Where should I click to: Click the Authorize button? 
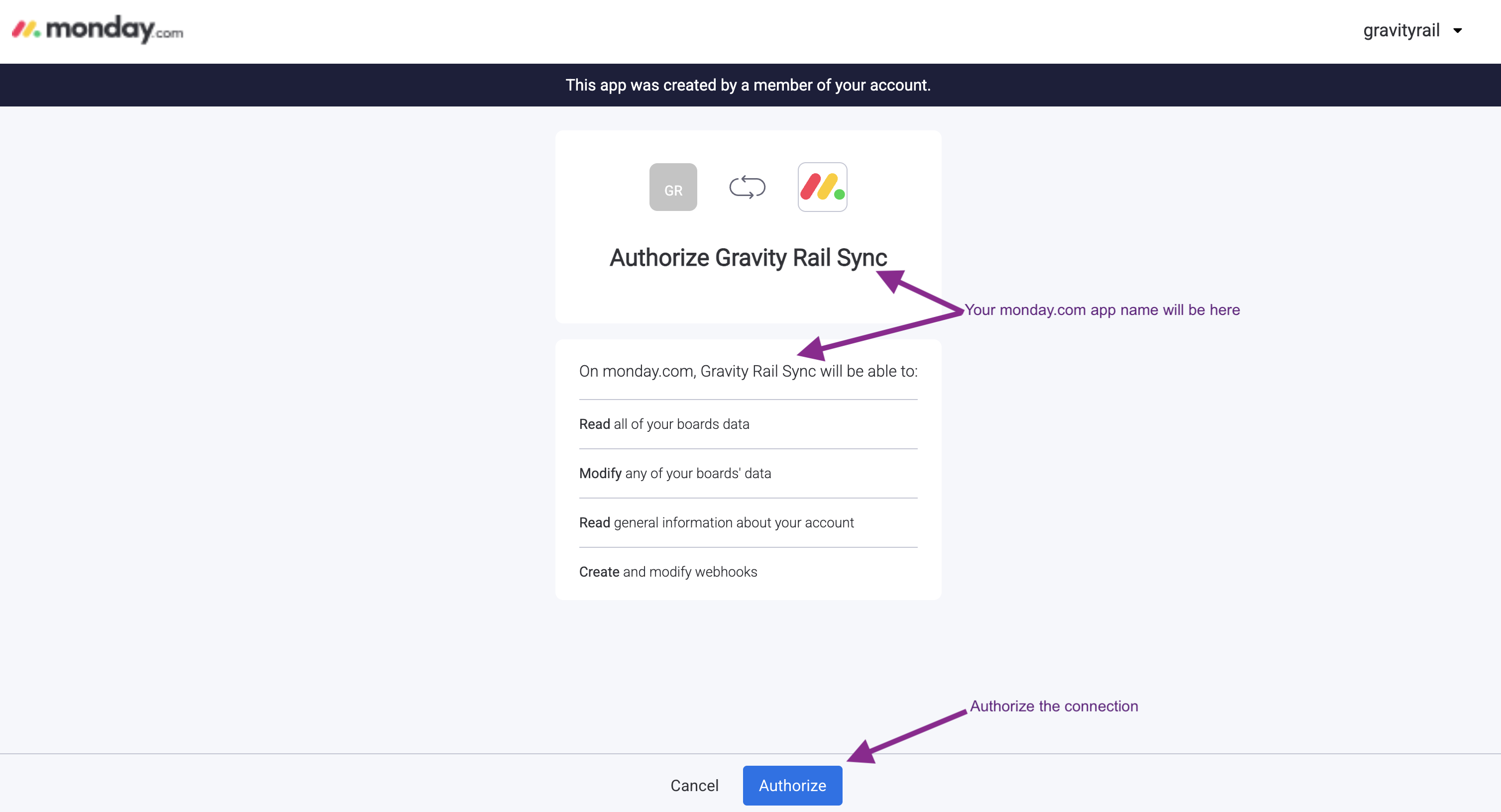[x=792, y=785]
